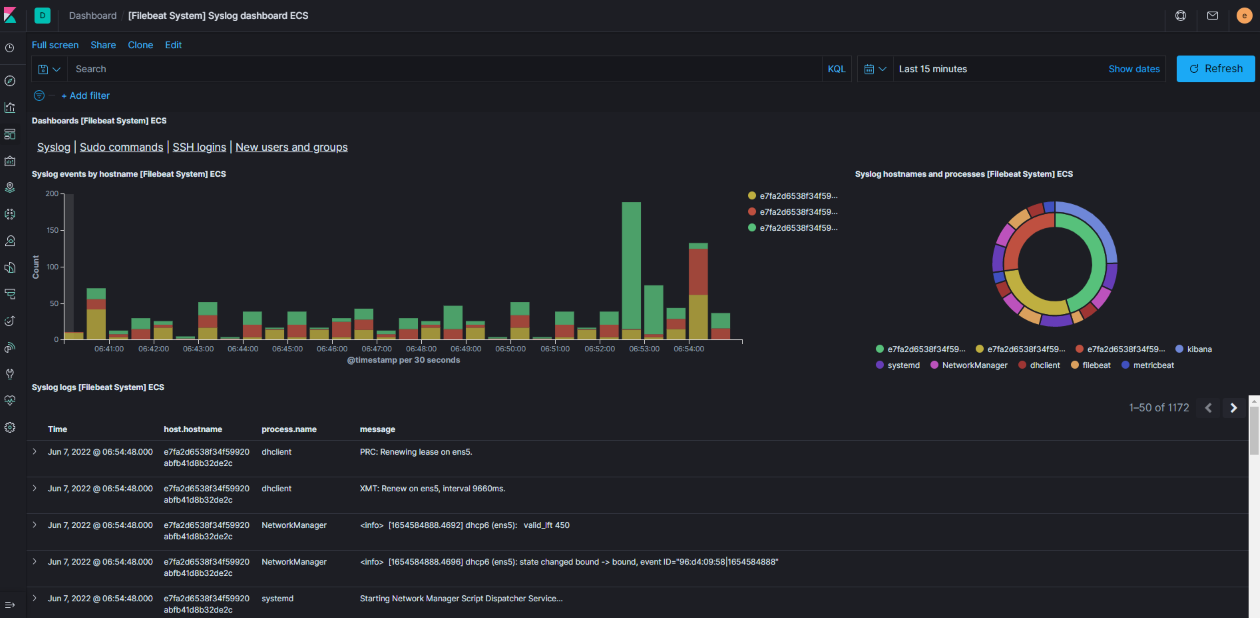
Task: Switch query language via KQL button
Action: coord(836,69)
